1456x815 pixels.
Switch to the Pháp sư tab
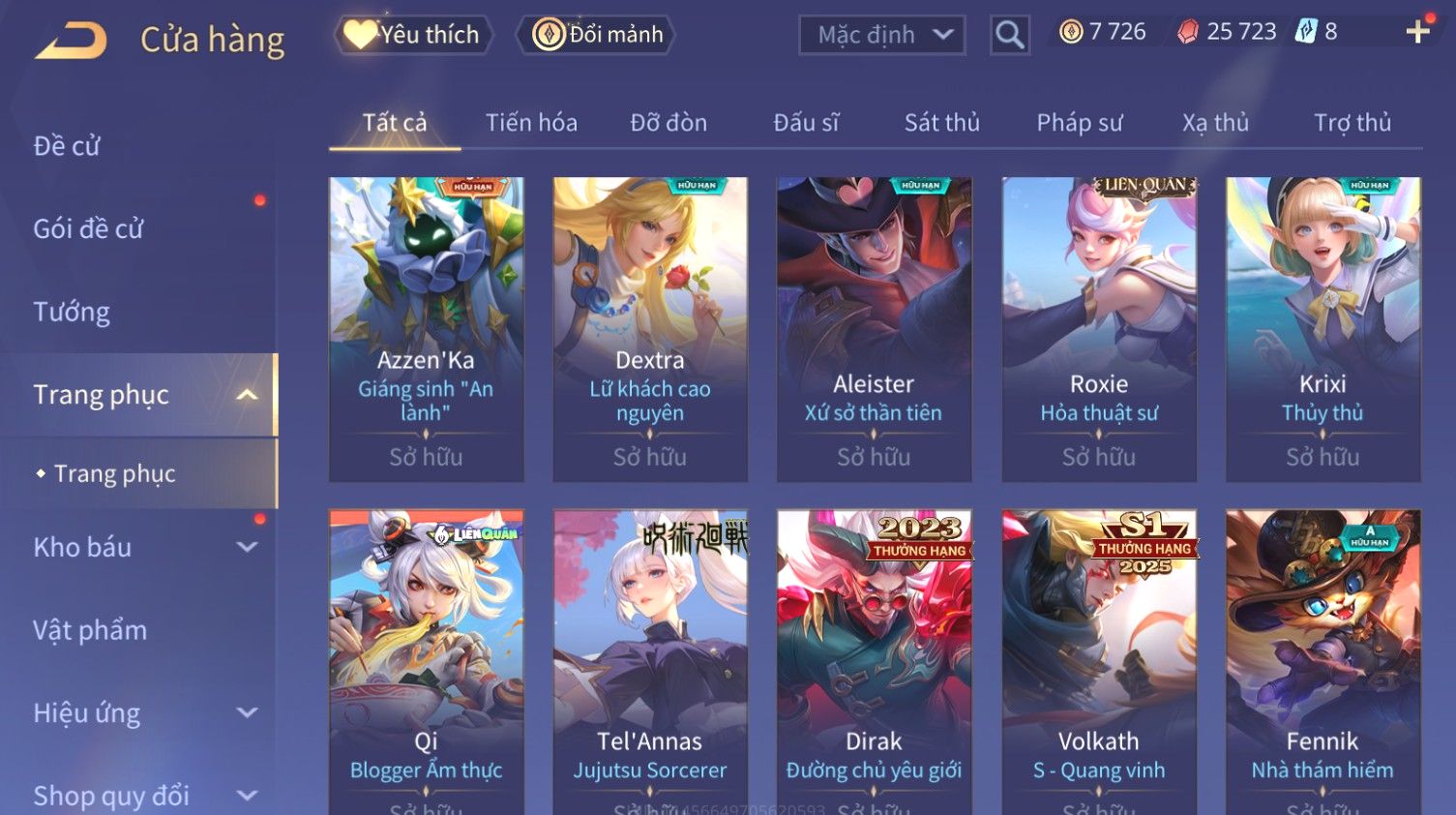1080,123
